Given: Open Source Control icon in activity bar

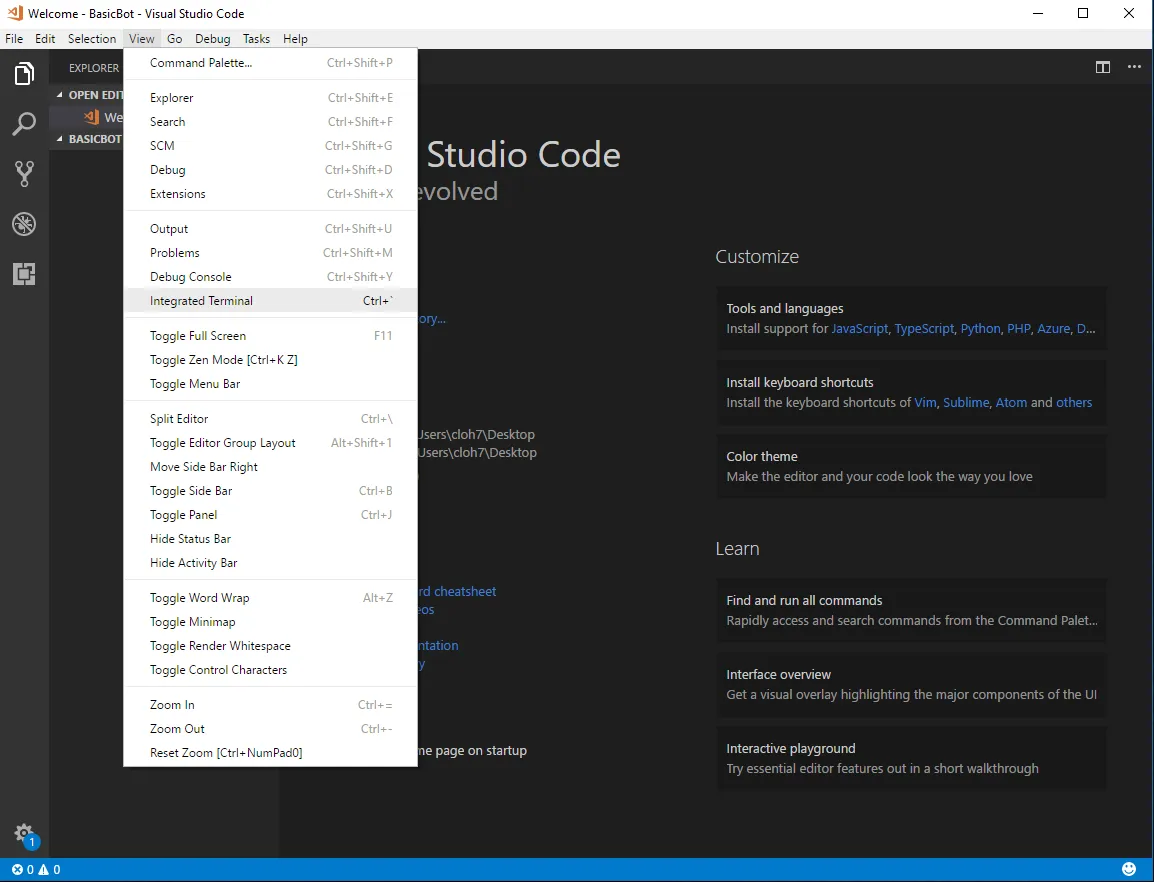Looking at the screenshot, I should pyautogui.click(x=24, y=174).
